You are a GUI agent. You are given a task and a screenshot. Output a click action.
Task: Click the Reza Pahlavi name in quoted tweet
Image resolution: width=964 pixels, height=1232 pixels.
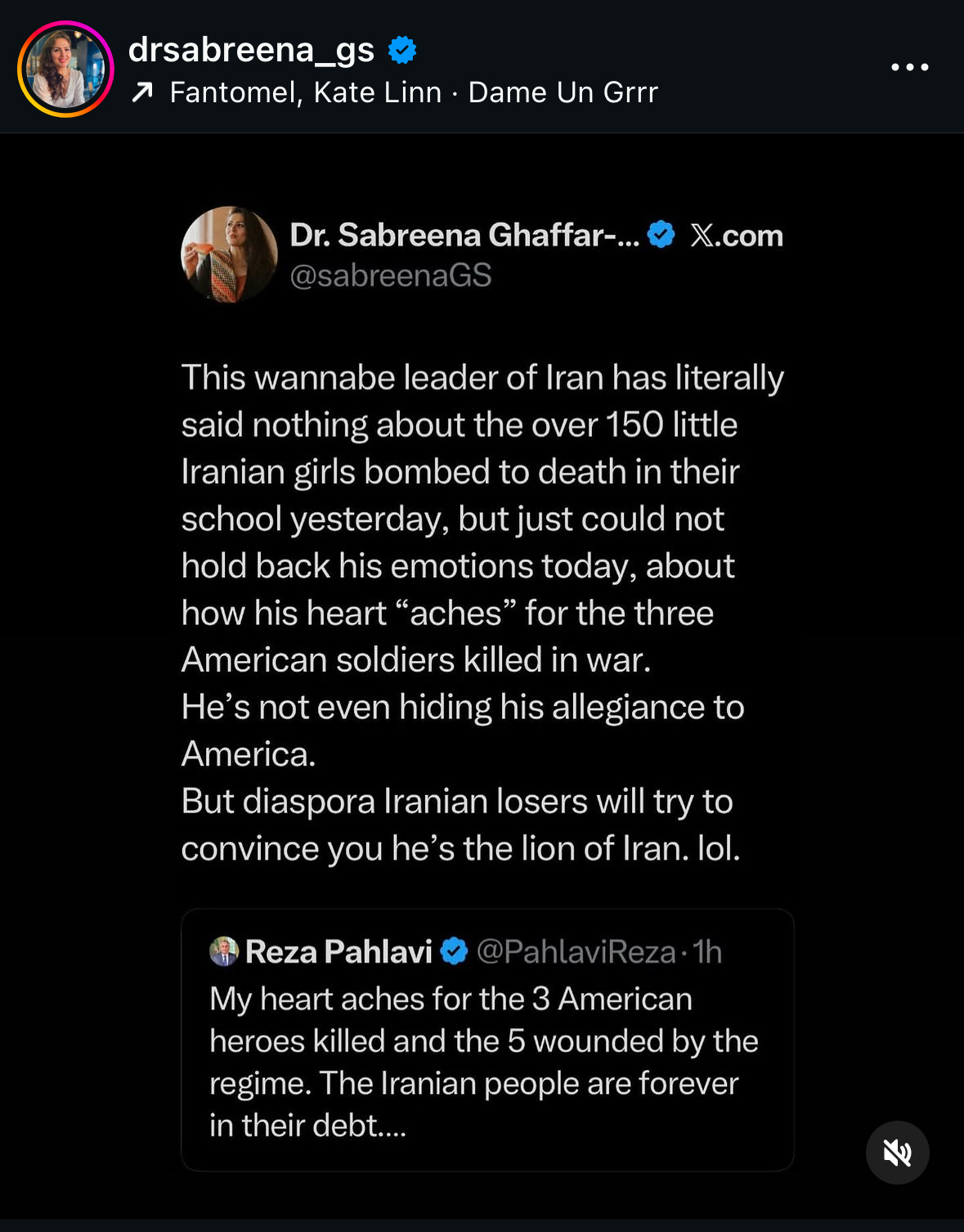[x=339, y=952]
